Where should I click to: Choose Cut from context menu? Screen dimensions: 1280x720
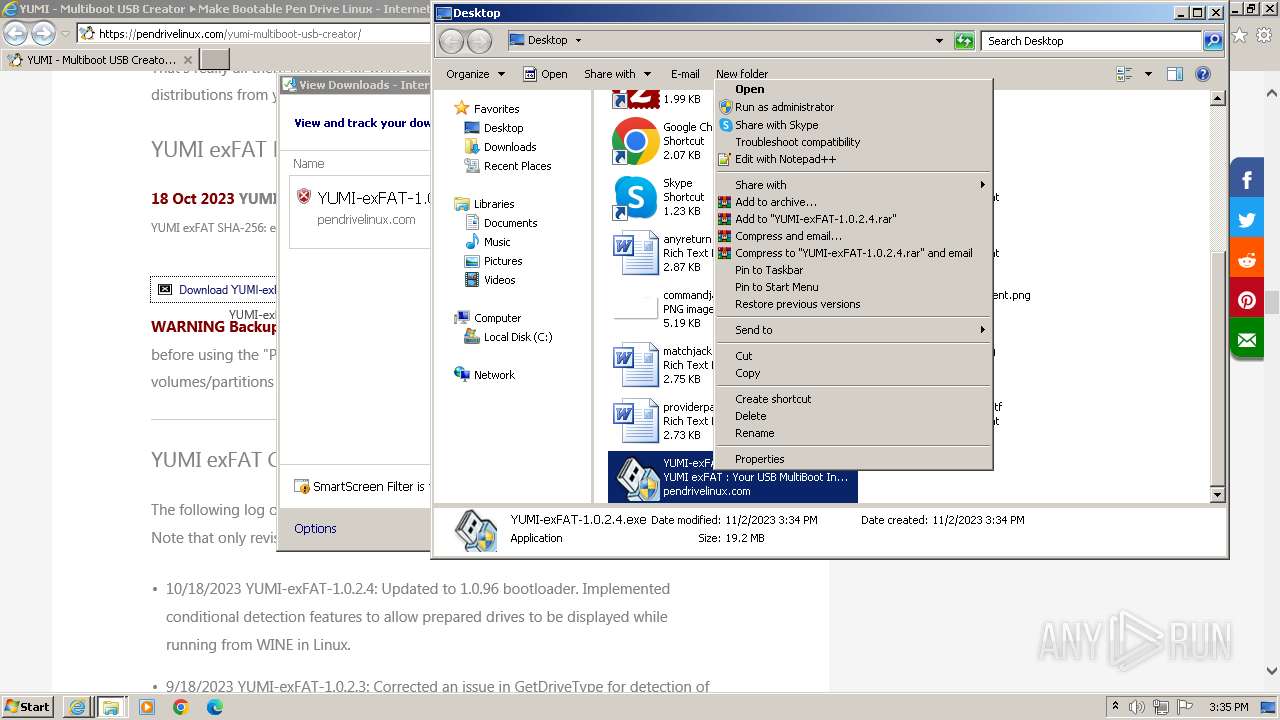854,356
